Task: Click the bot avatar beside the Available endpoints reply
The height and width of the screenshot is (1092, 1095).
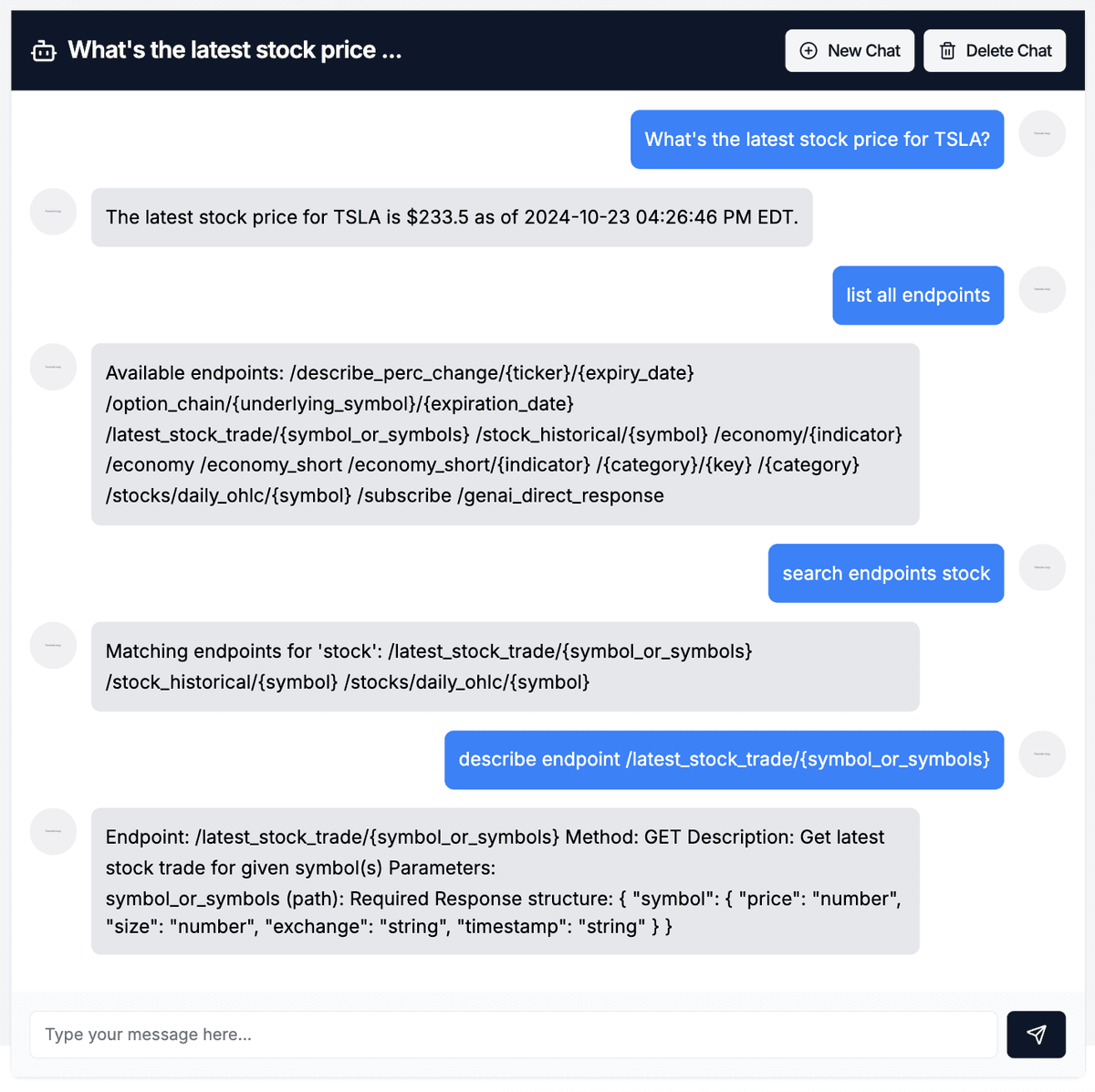Action: [x=53, y=367]
